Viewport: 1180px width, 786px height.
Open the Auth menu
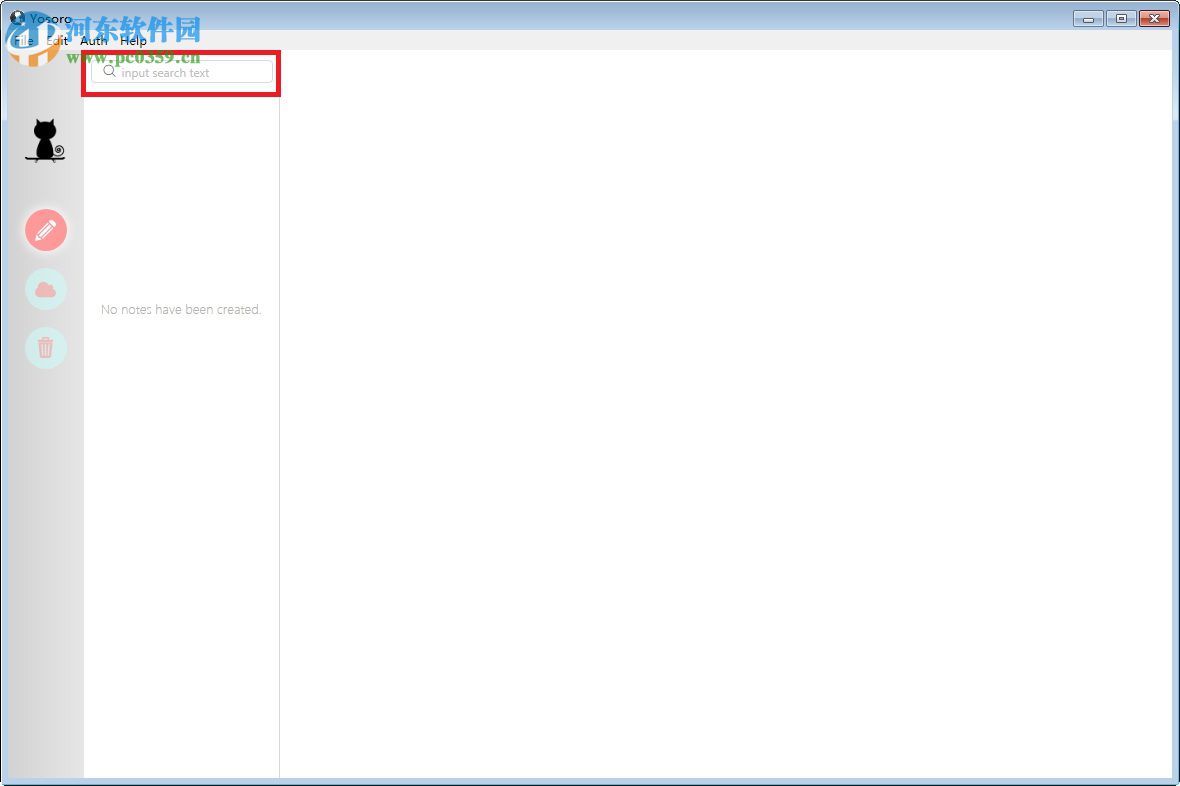pyautogui.click(x=94, y=41)
